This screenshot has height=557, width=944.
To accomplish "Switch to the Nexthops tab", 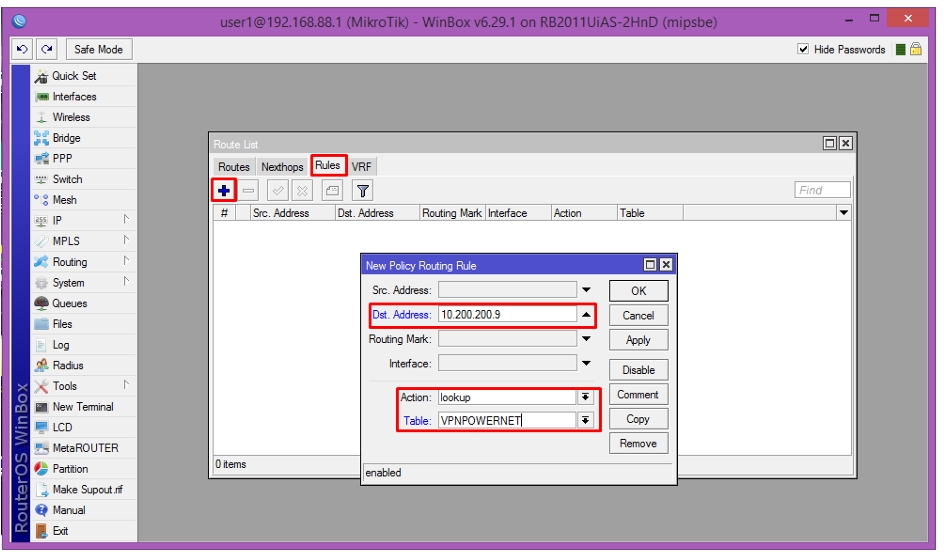I will point(282,167).
